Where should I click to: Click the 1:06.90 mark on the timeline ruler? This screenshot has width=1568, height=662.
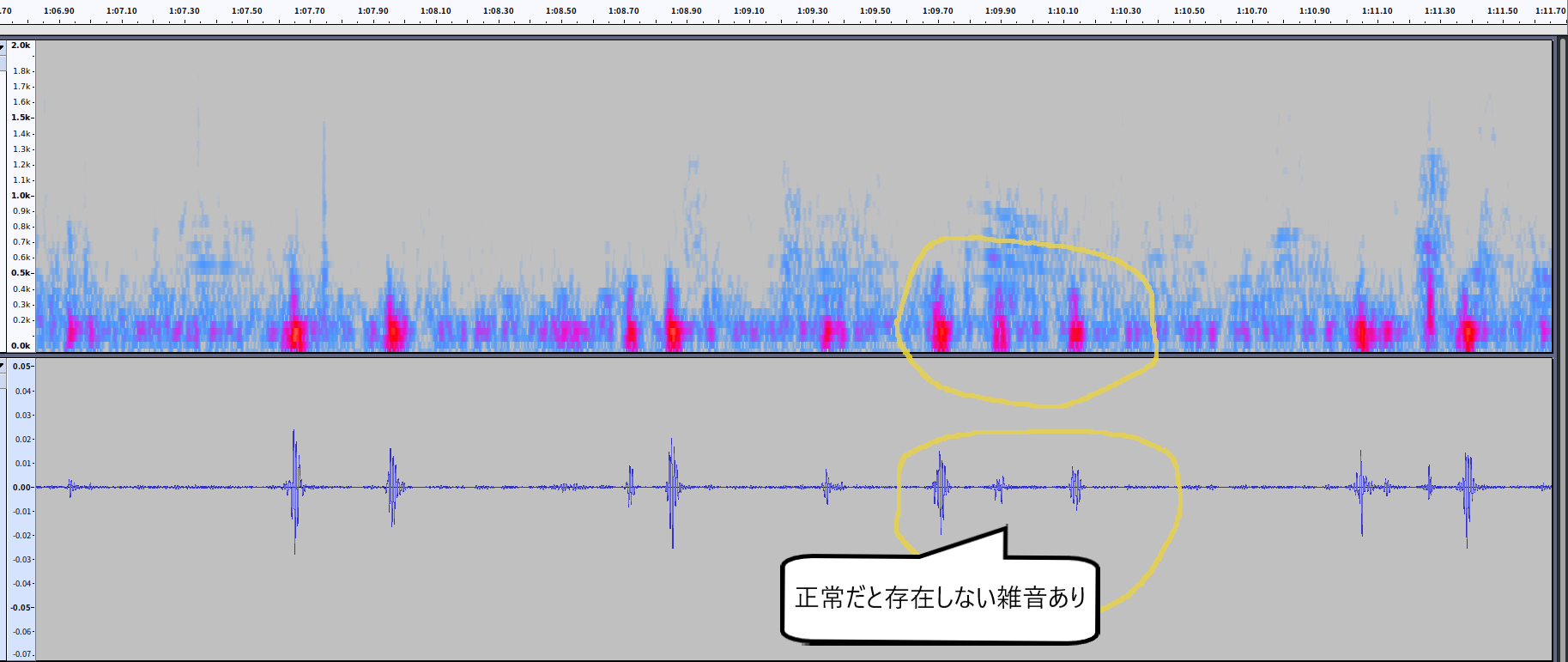pyautogui.click(x=59, y=11)
